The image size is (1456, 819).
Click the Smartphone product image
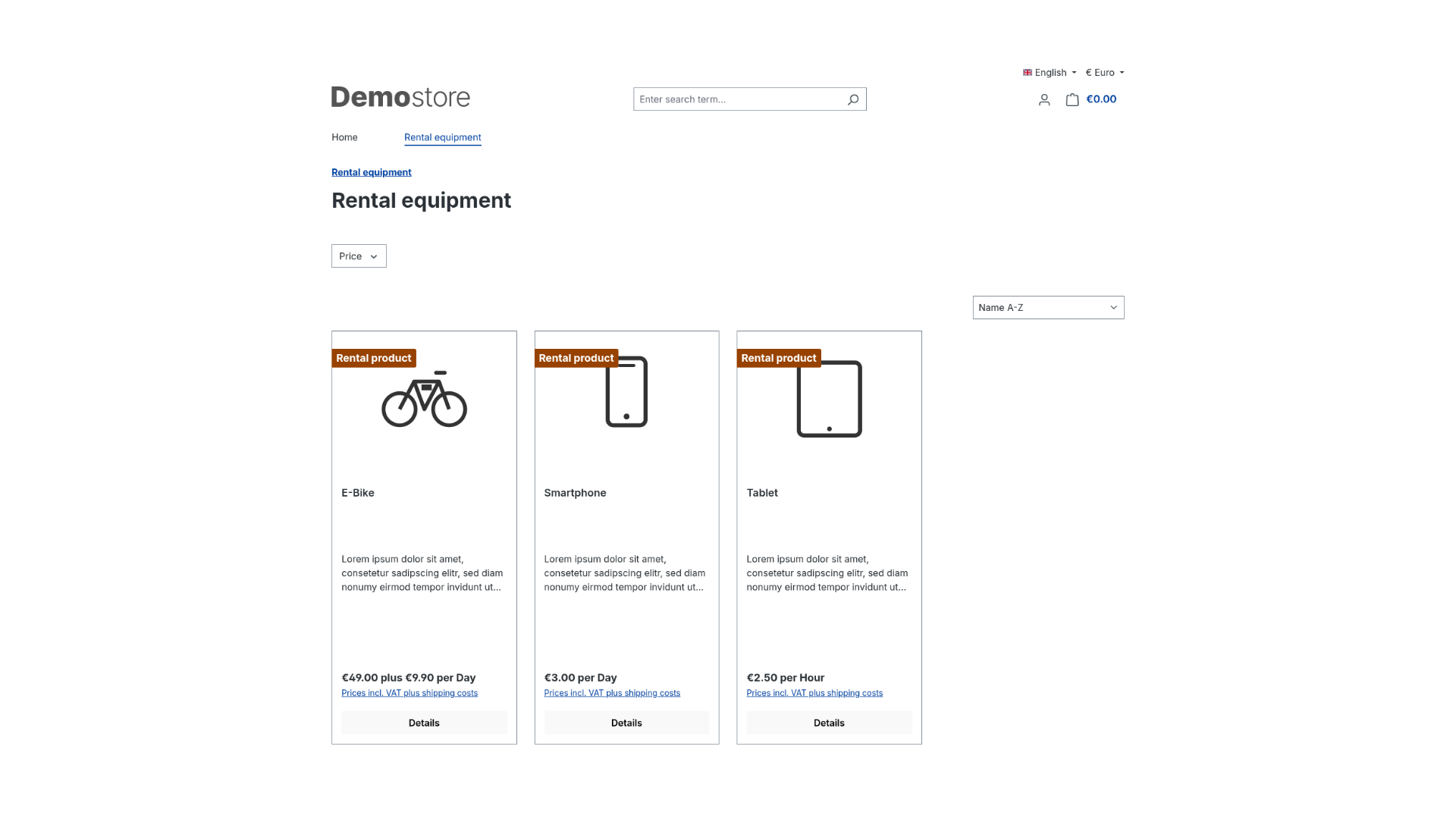(626, 391)
